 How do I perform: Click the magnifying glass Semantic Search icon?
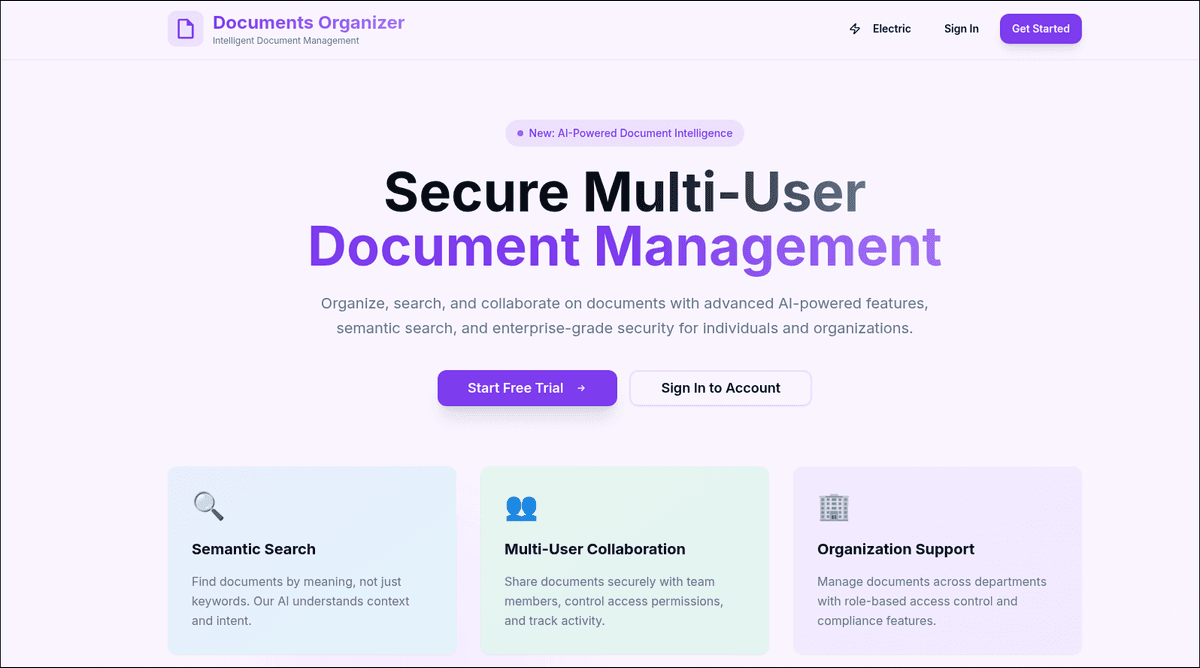[x=208, y=505]
